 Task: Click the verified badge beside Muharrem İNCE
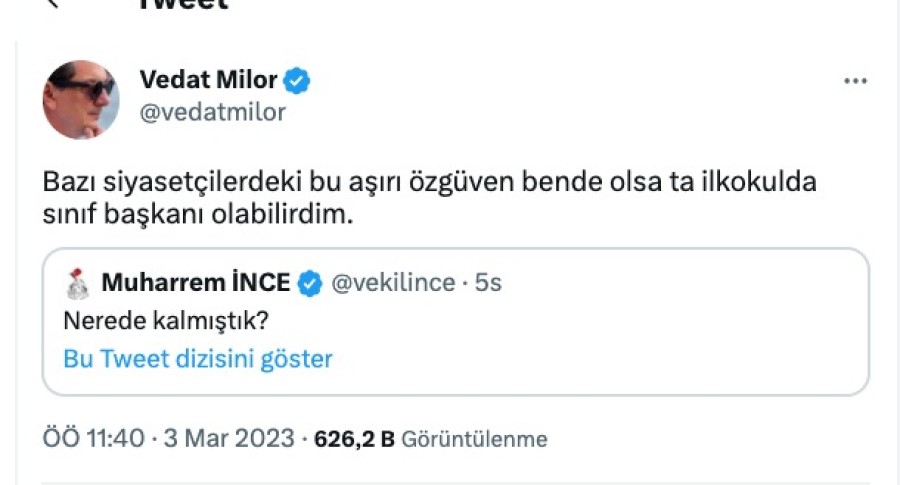pyautogui.click(x=310, y=284)
